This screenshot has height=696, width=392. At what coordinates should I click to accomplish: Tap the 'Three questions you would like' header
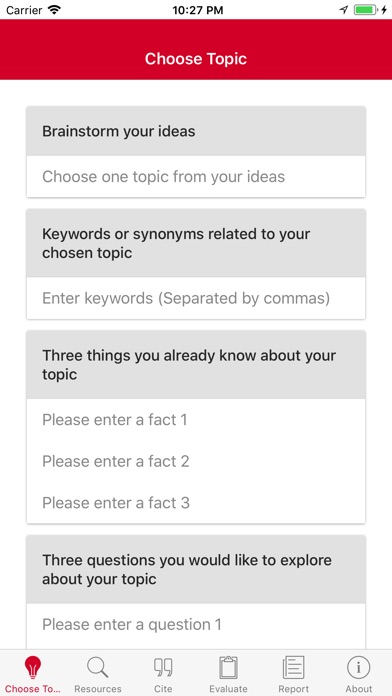click(196, 569)
